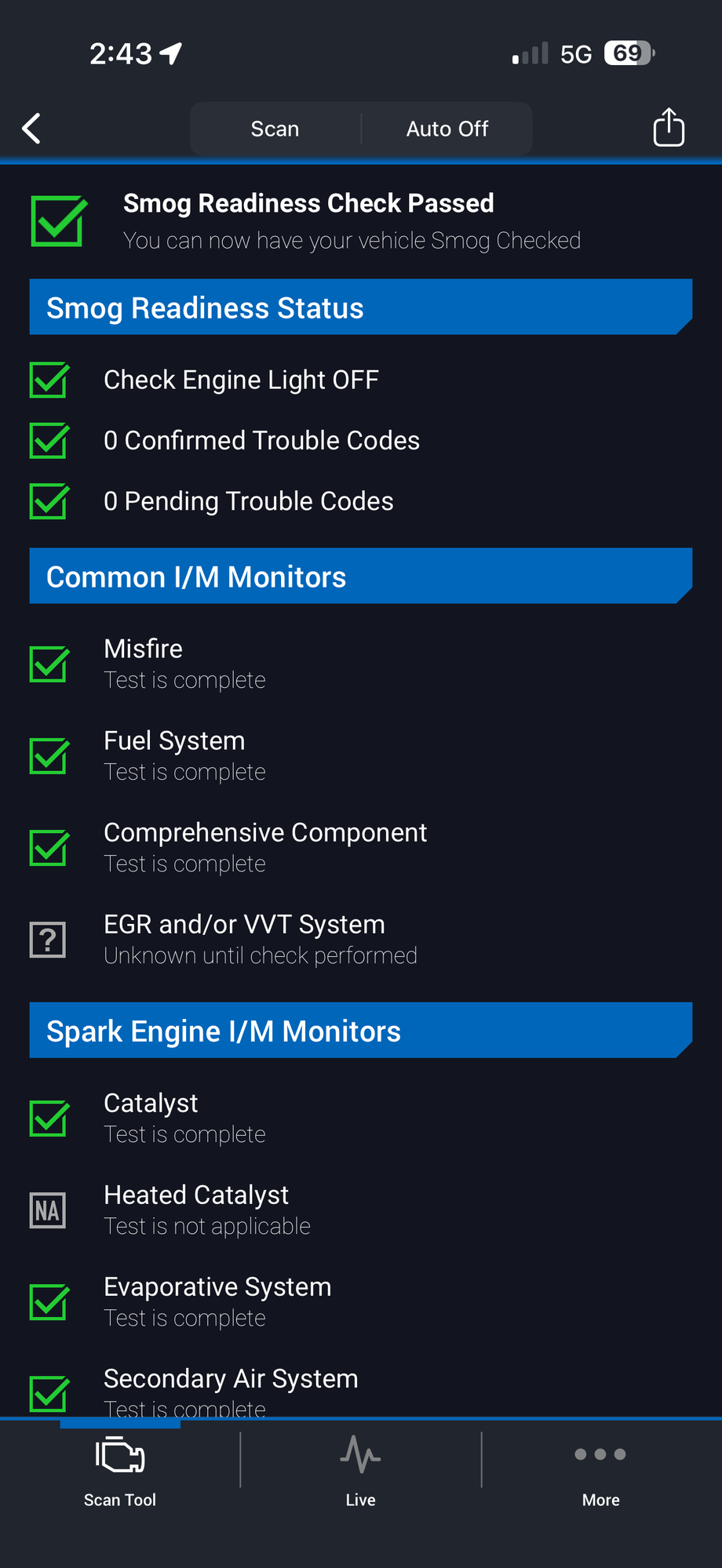This screenshot has width=722, height=1568.
Task: Tap the Catalyst monitor checkbox
Action: pos(49,1119)
